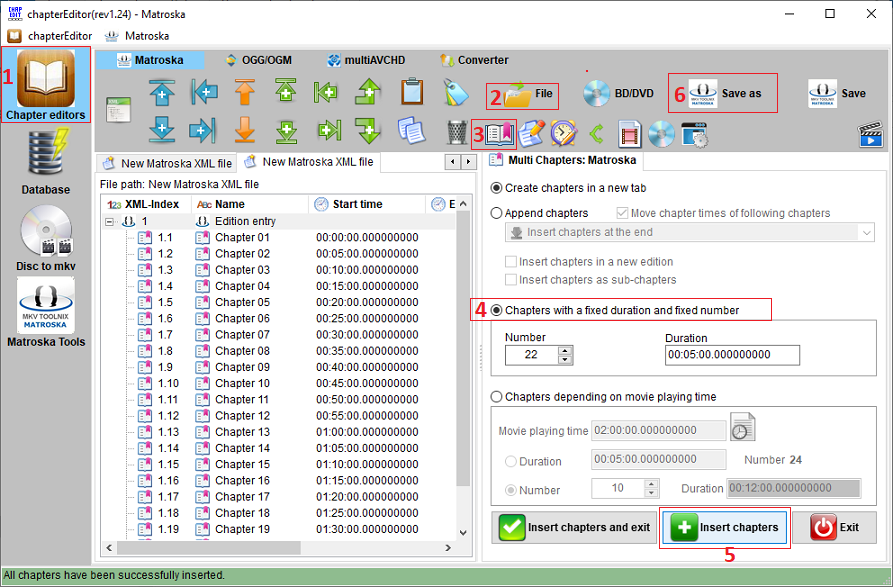This screenshot has height=587, width=893.
Task: Select the Duration radio option
Action: point(511,461)
